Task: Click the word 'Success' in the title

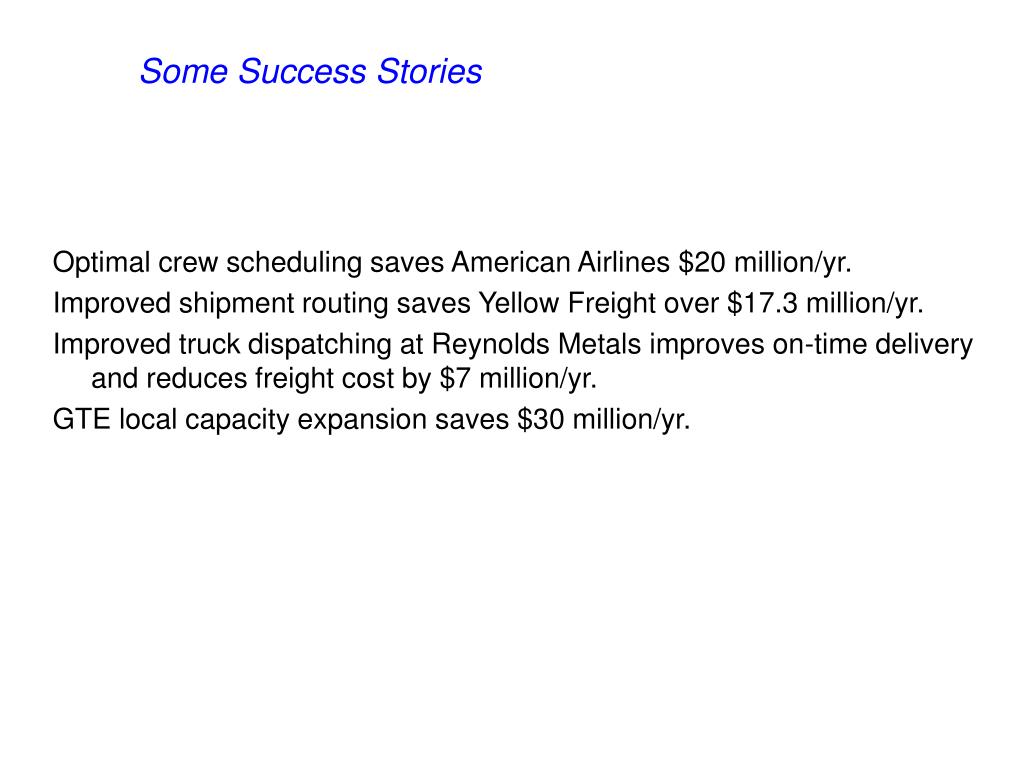Action: pos(302,71)
